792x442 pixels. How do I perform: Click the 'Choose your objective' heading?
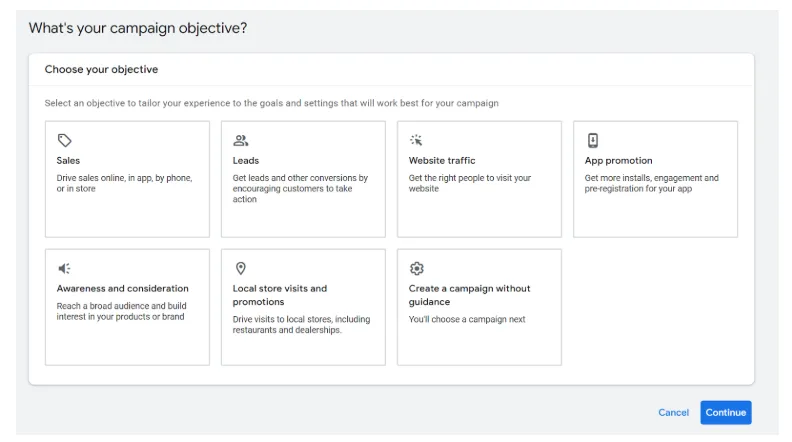click(101, 69)
